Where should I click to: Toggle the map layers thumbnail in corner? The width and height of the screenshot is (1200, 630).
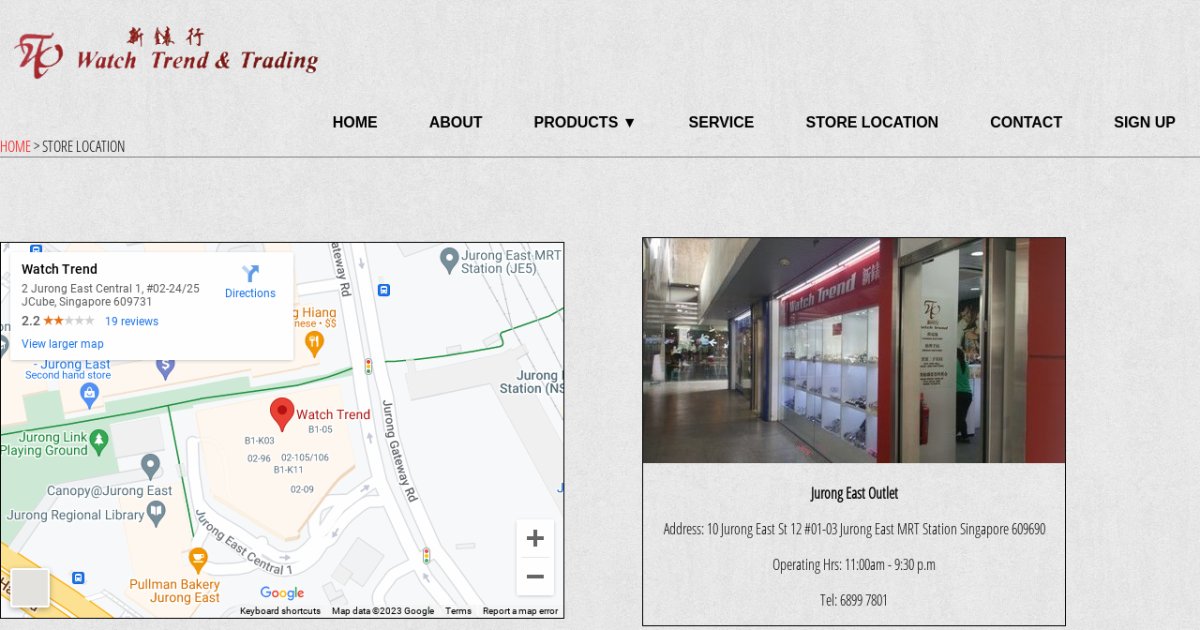(30, 588)
